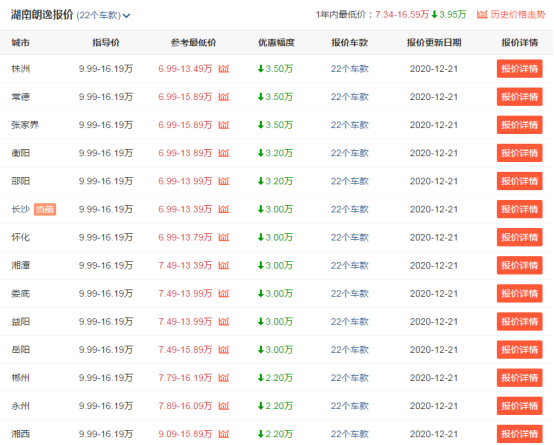
Task: Click 报价详情 button for 永州
Action: 519,406
